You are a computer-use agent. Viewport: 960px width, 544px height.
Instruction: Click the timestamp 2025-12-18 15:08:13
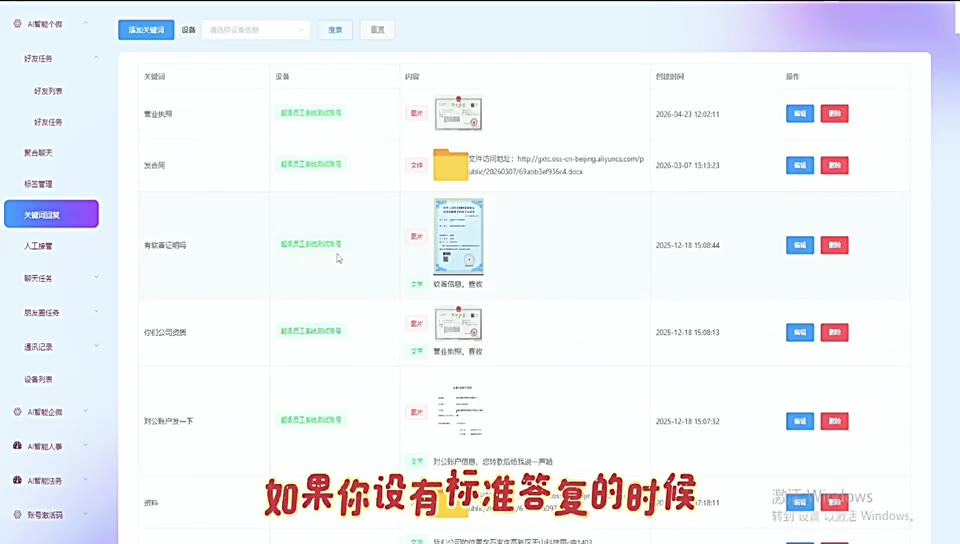click(688, 333)
